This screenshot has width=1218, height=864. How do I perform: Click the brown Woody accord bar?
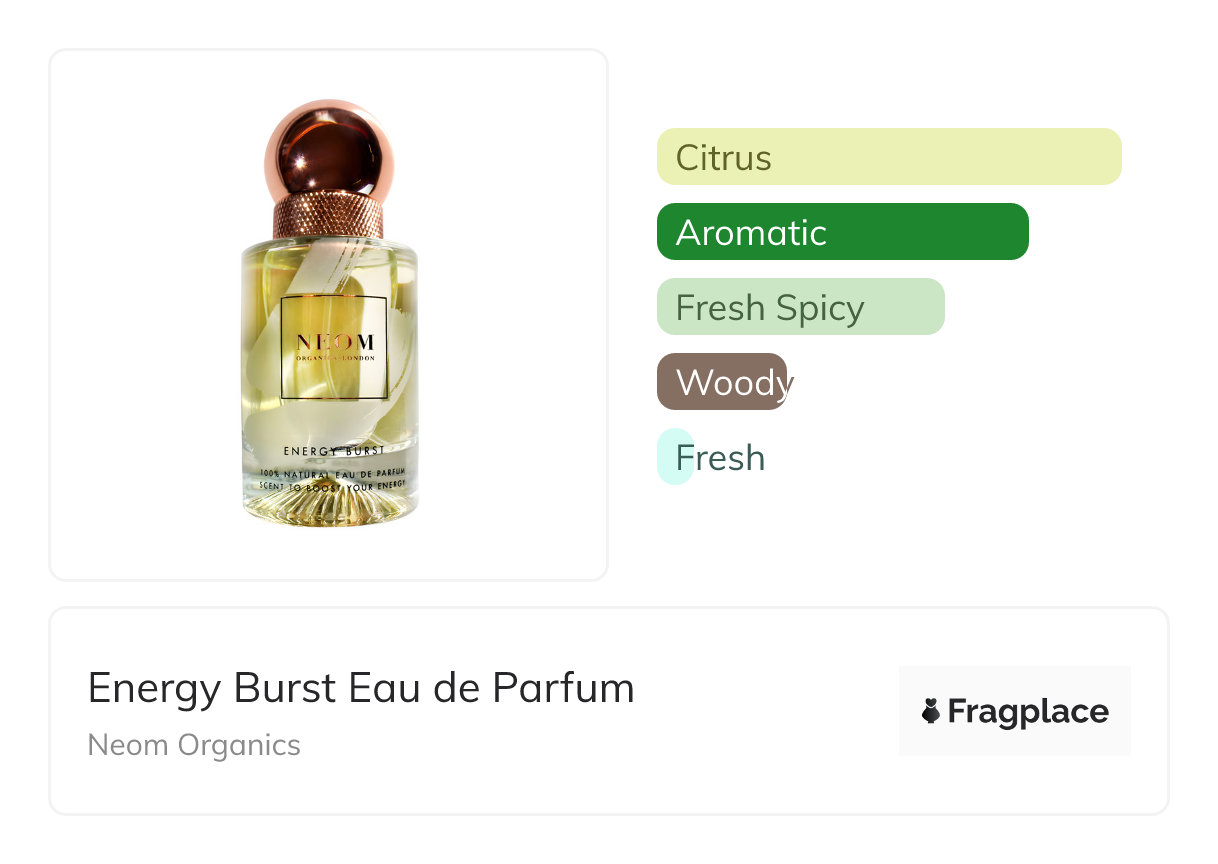[x=721, y=382]
